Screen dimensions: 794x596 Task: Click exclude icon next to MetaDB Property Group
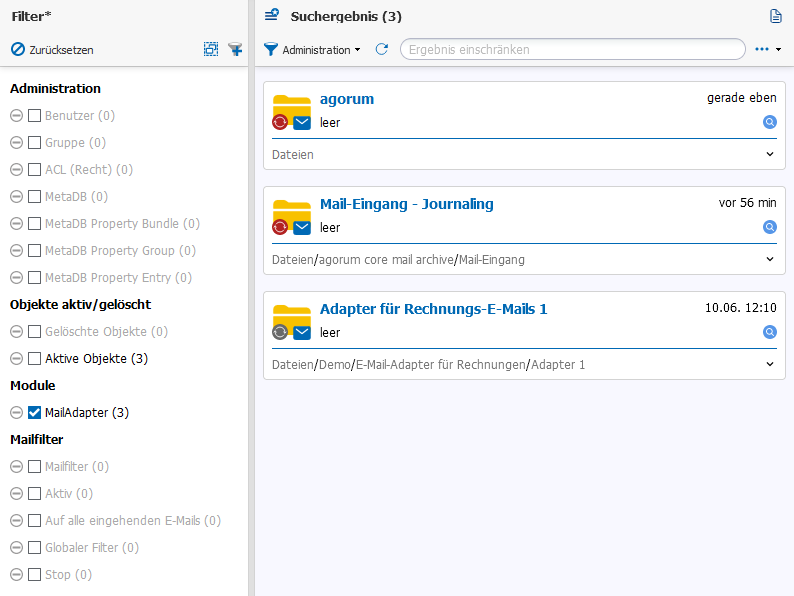(17, 250)
